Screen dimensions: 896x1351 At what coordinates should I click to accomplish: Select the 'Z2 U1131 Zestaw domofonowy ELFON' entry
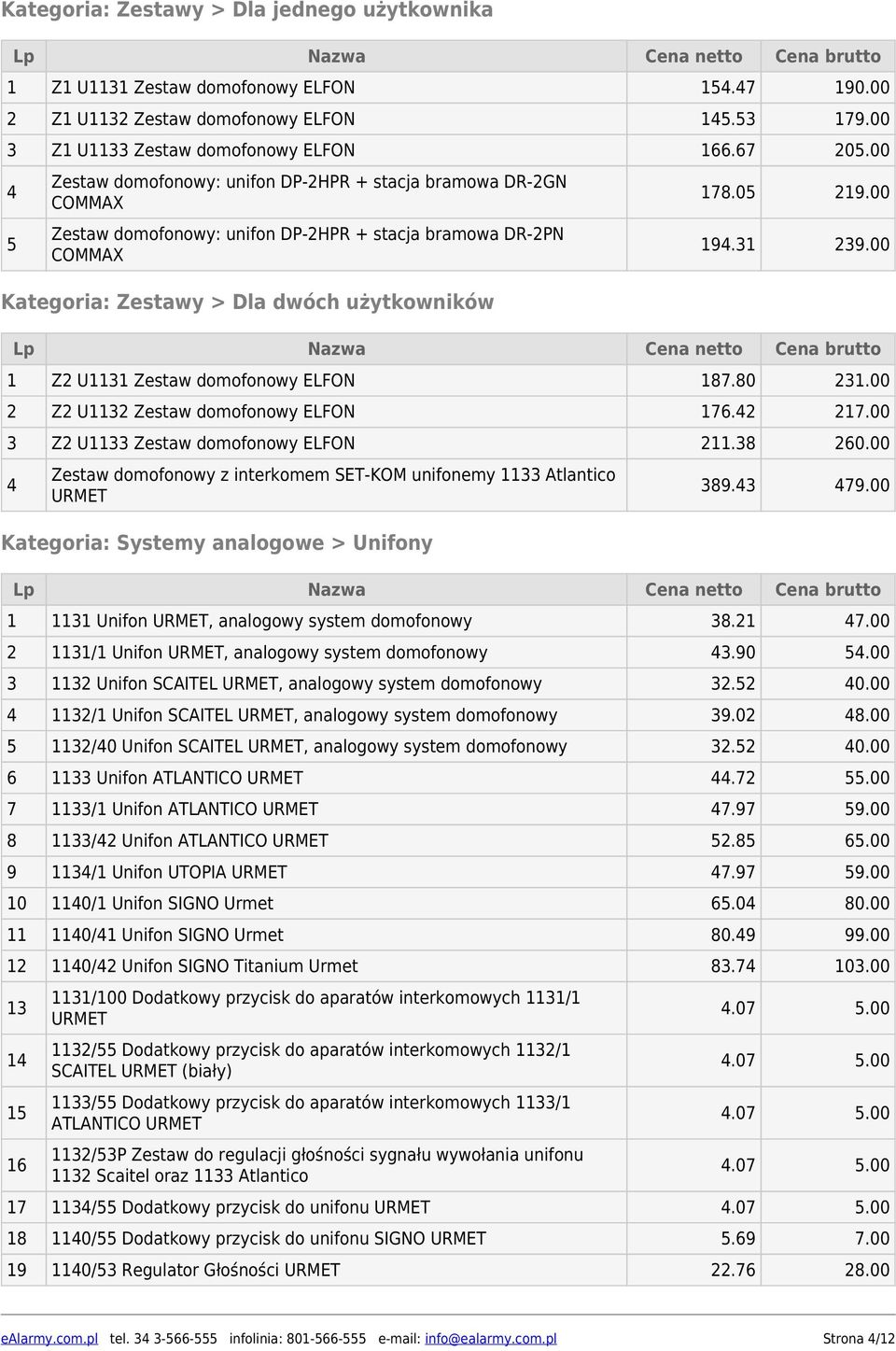(203, 381)
